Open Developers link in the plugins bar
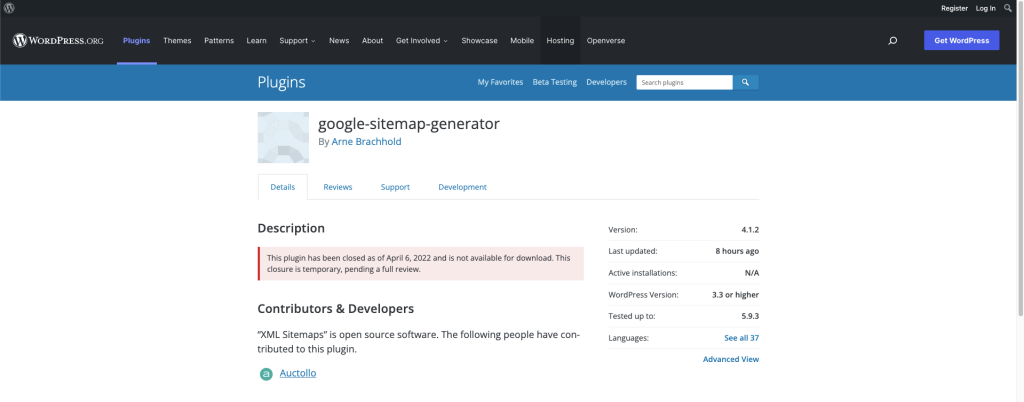1024x402 pixels. click(x=606, y=82)
